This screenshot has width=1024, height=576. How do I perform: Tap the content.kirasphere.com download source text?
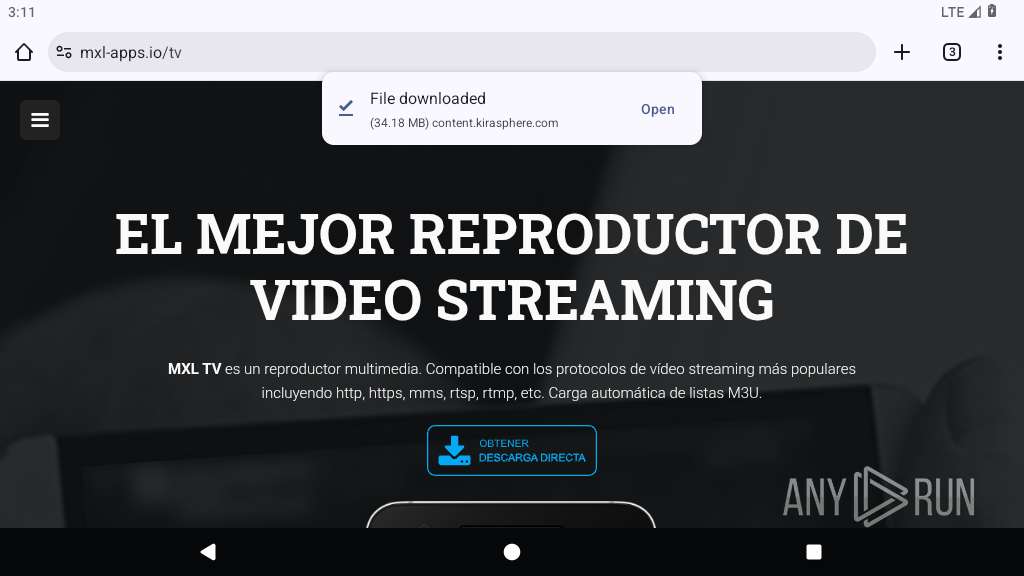495,123
